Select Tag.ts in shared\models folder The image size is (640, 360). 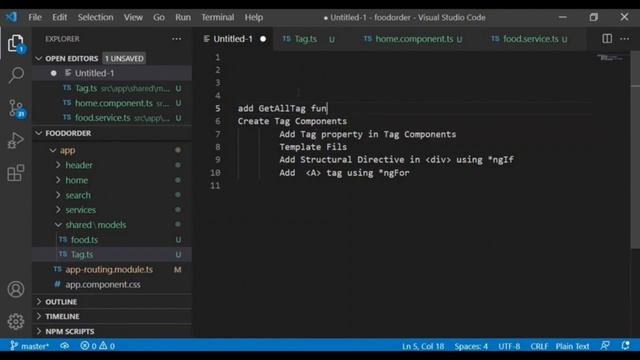pyautogui.click(x=112, y=254)
